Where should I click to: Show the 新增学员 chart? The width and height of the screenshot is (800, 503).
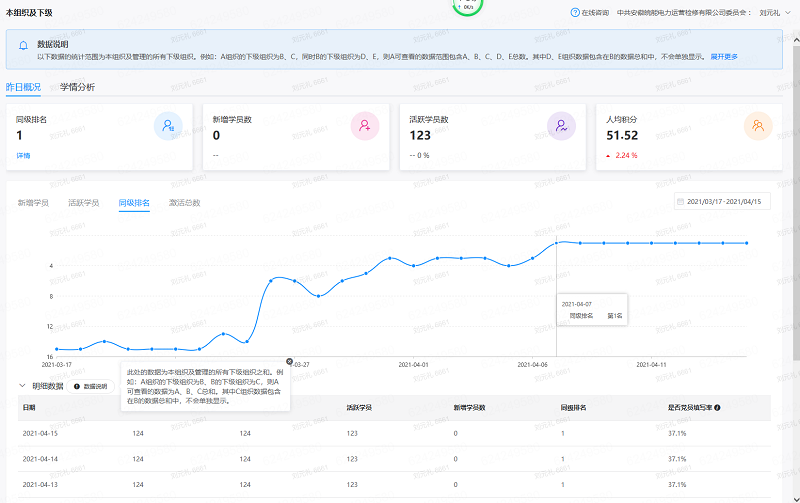[33, 203]
